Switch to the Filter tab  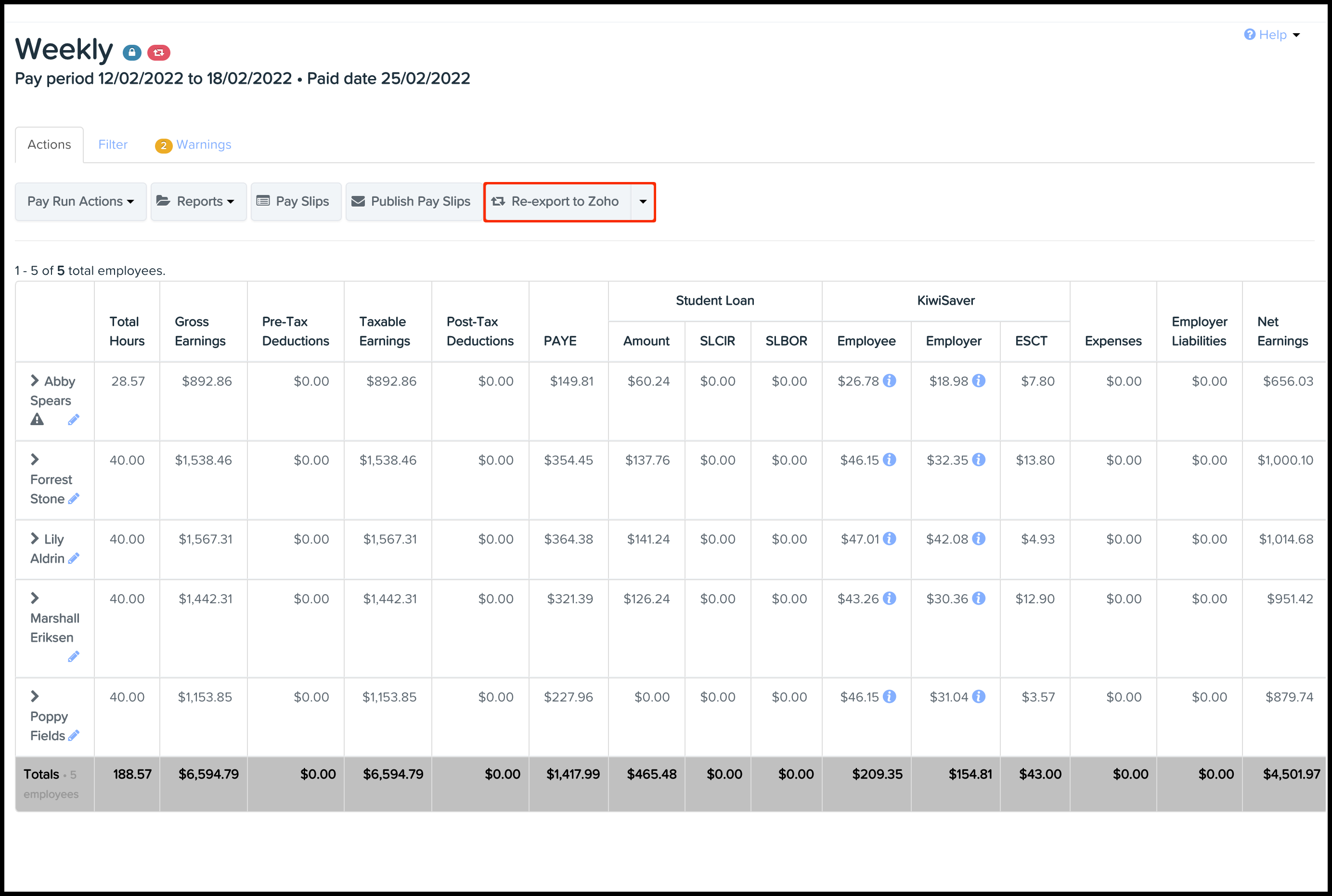[x=113, y=144]
